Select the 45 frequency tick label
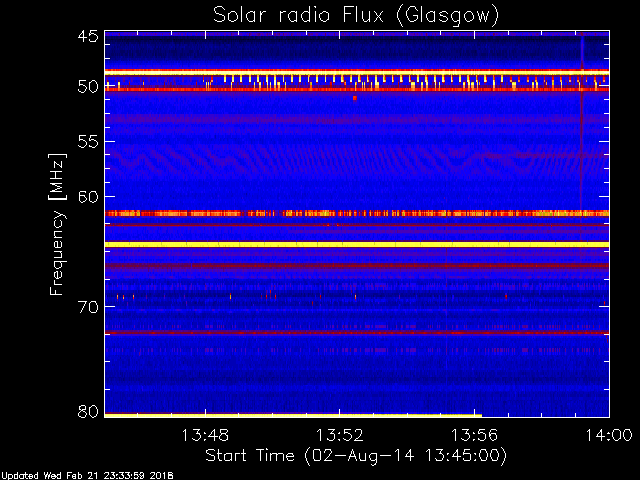Screen dimensions: 640x480 coord(88,37)
